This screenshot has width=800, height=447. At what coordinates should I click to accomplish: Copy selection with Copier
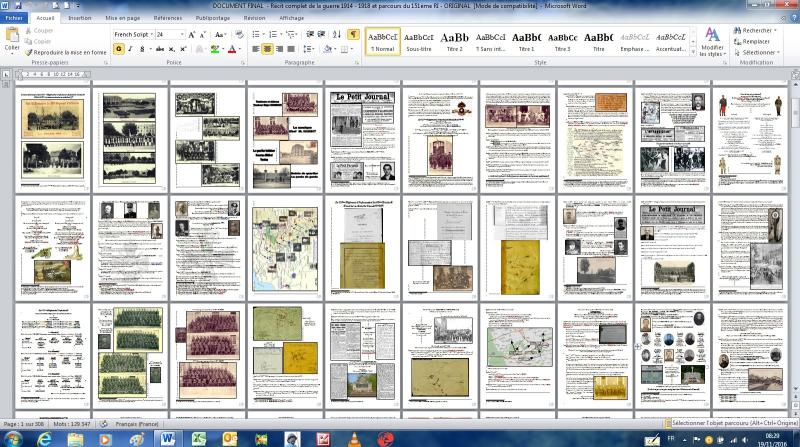click(x=38, y=41)
